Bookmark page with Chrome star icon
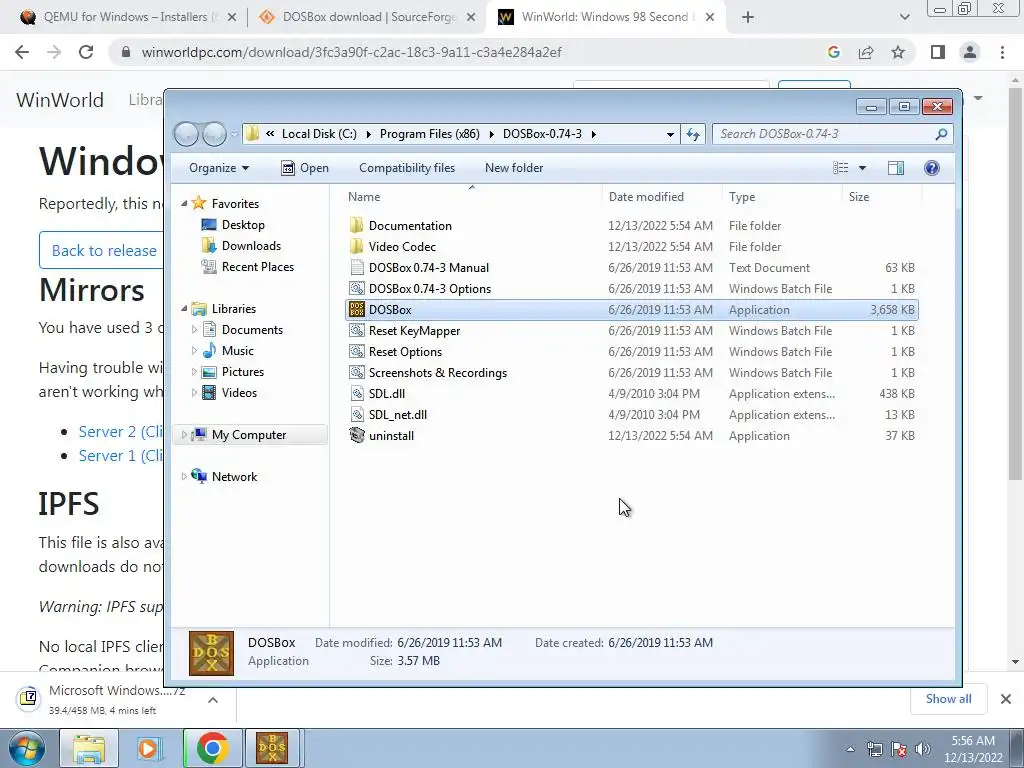This screenshot has width=1024, height=768. [898, 52]
